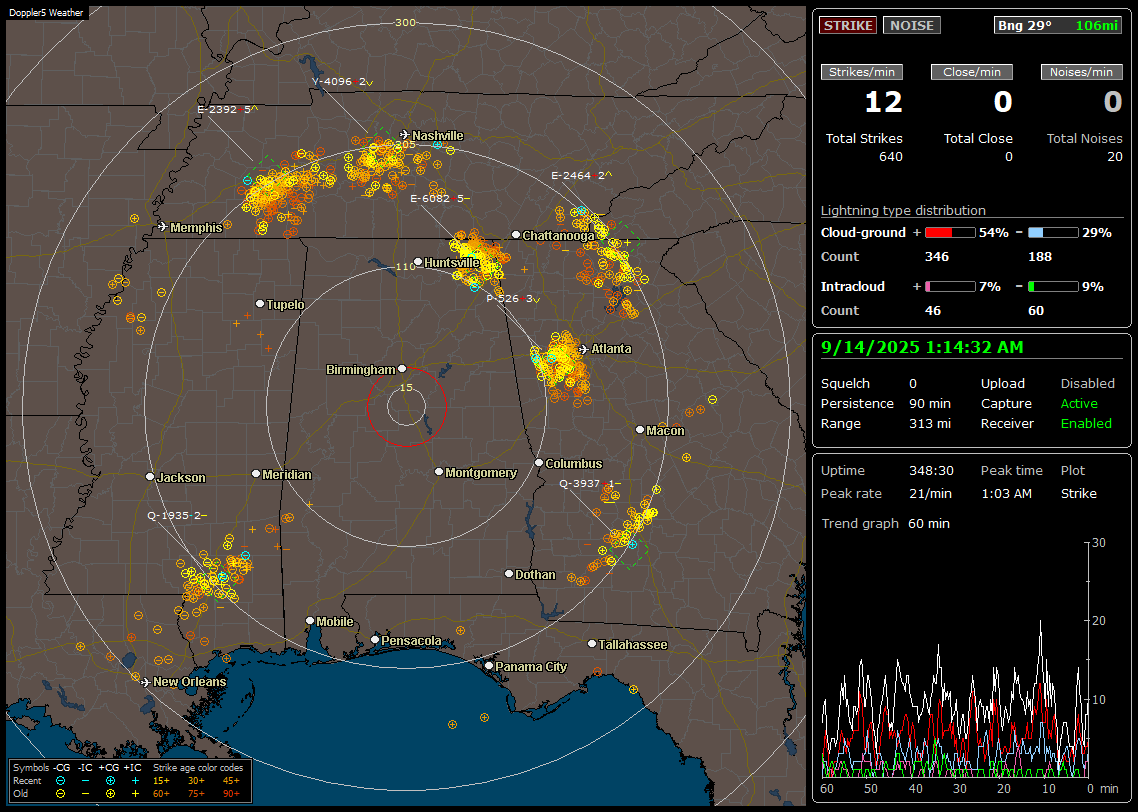Click the 300 range ring label

[405, 22]
